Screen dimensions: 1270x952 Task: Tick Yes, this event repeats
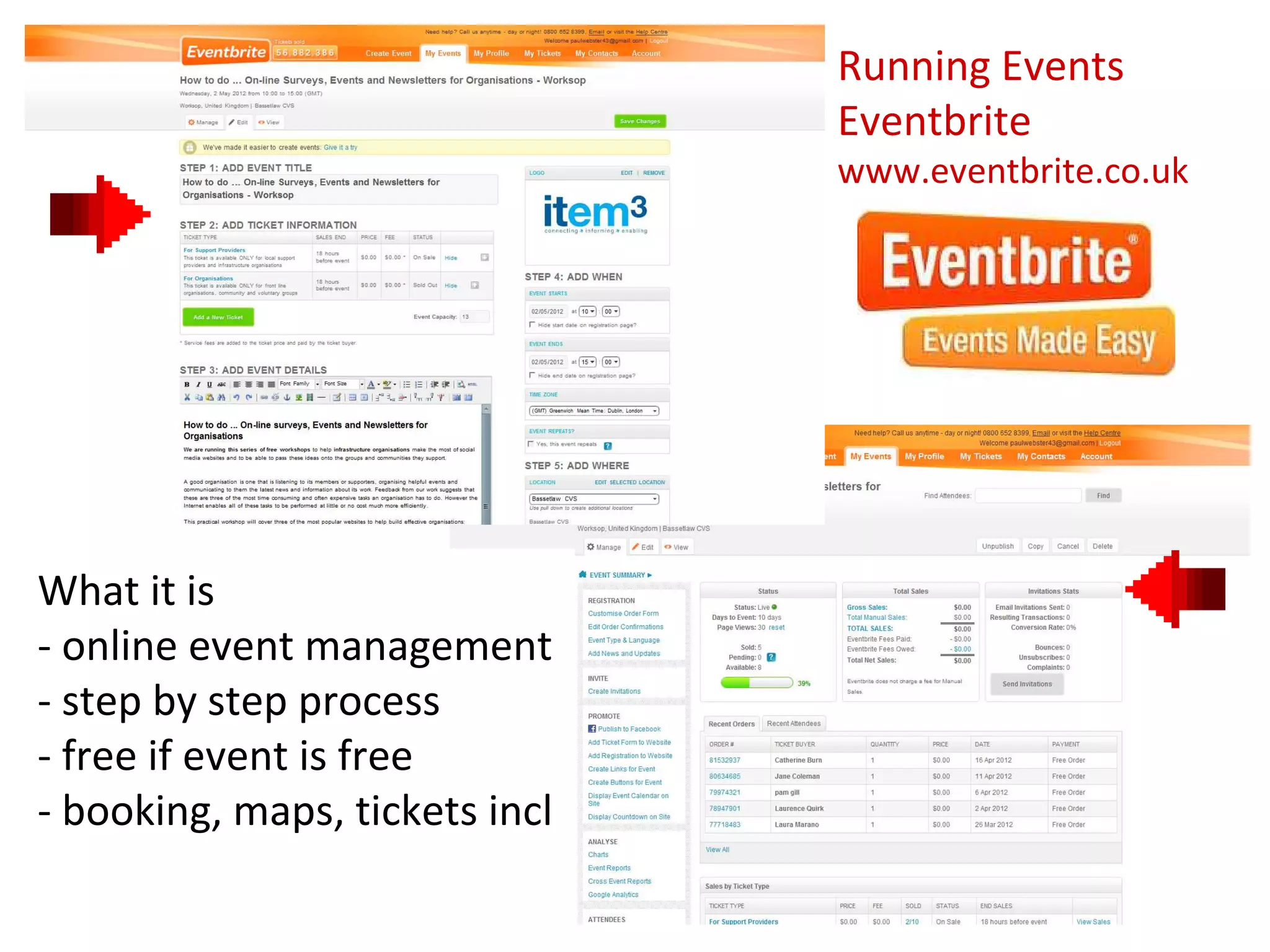[x=530, y=444]
